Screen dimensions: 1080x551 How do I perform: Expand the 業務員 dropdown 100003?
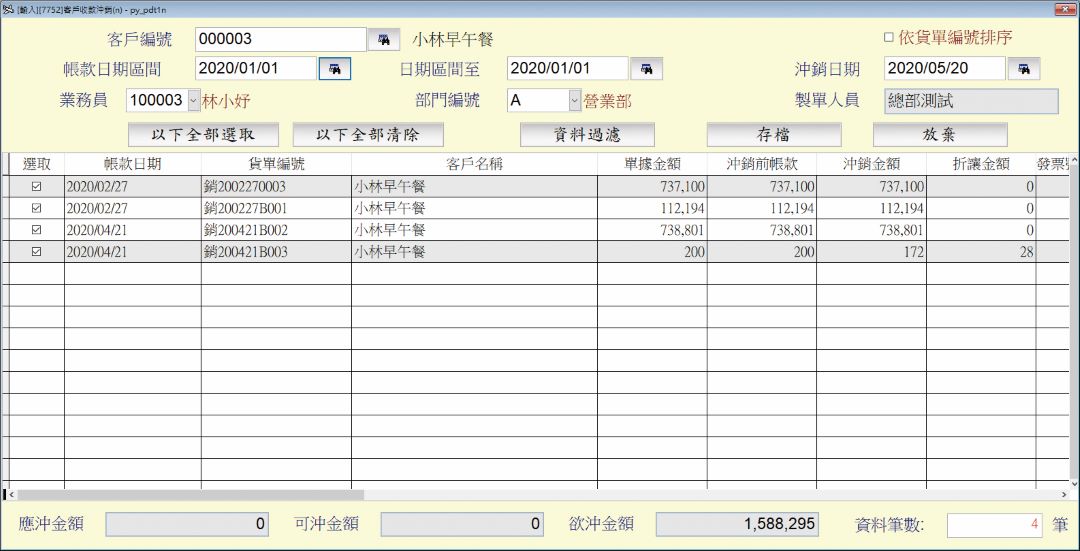coord(194,101)
